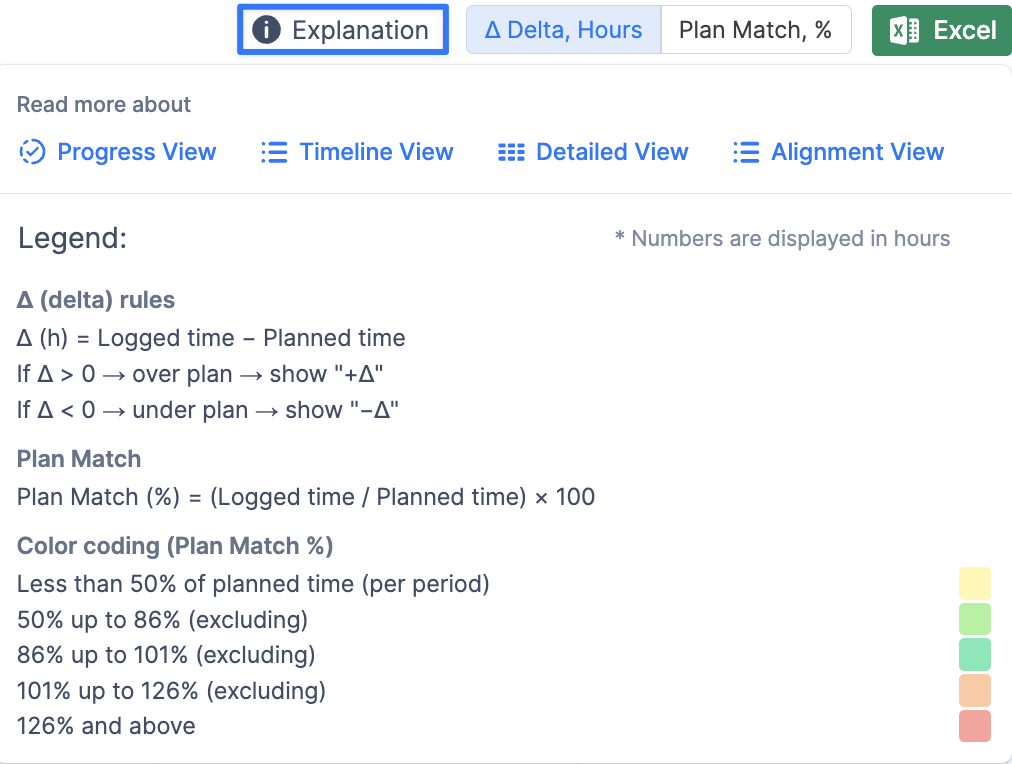Click the red 126% and above swatch
This screenshot has width=1012, height=764.
pyautogui.click(x=975, y=726)
